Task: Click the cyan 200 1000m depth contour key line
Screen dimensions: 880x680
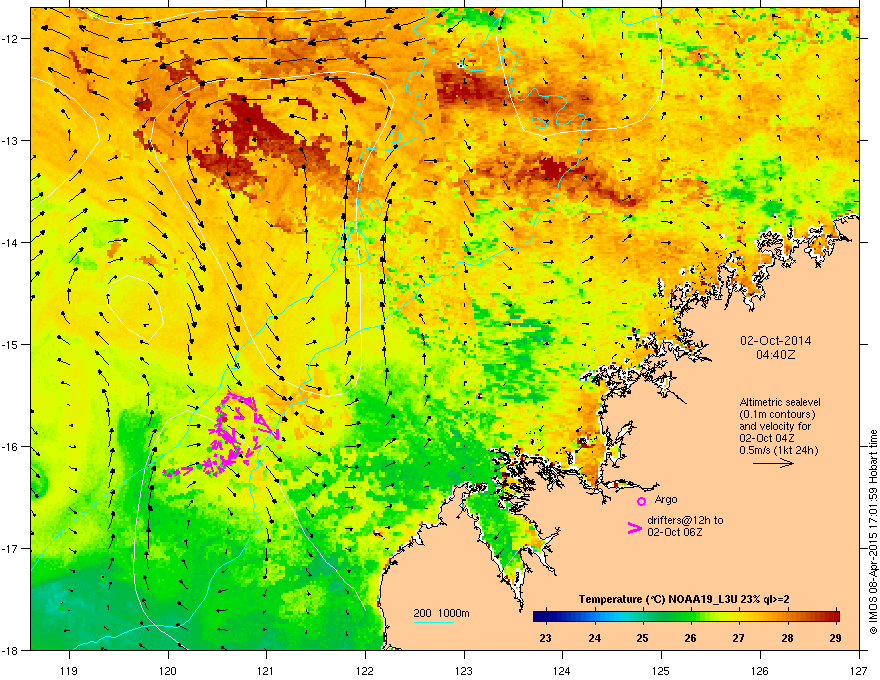Action: pos(434,622)
